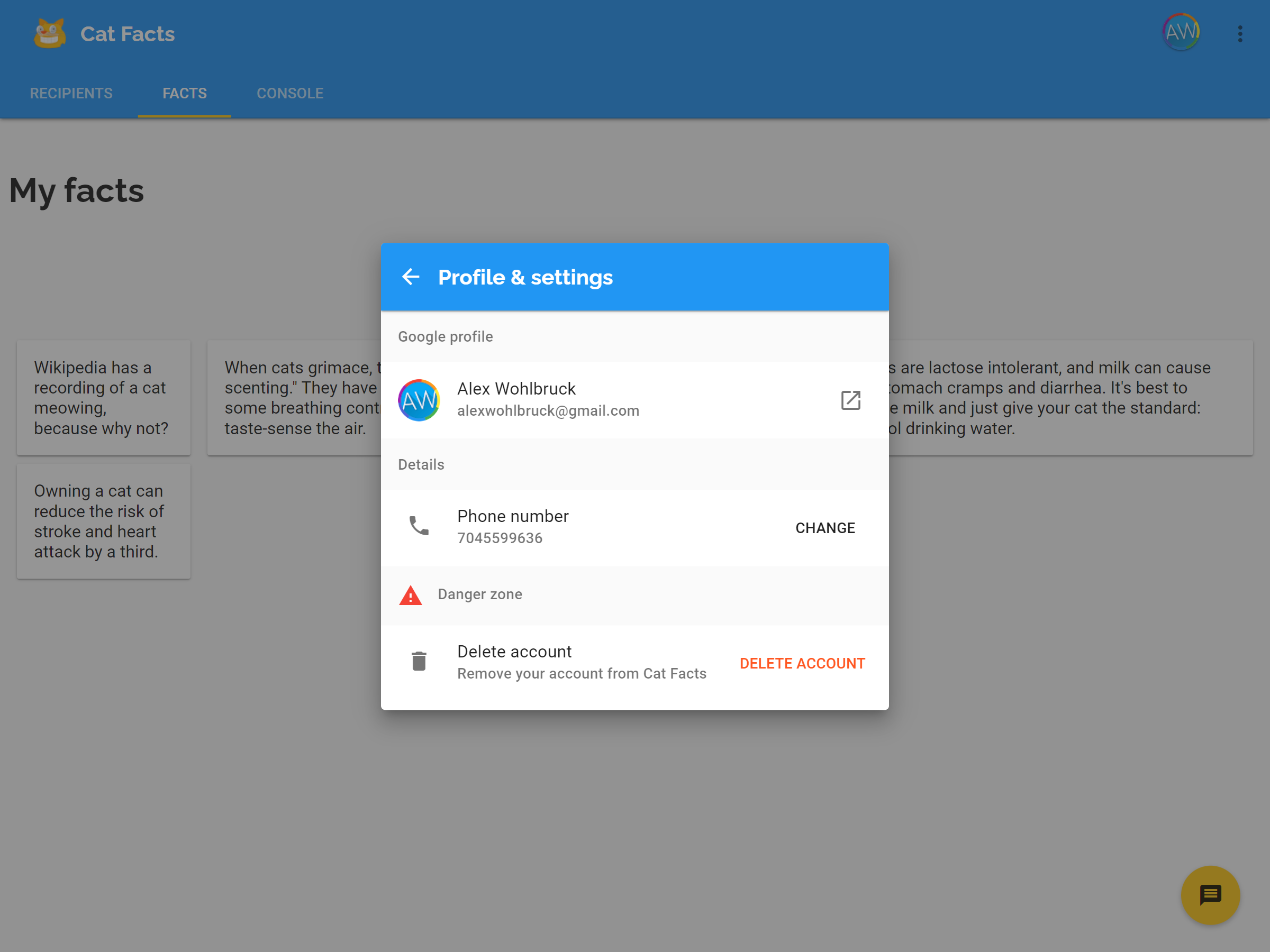The height and width of the screenshot is (952, 1270).
Task: Click the Wikipedia cat recording fact card
Action: pyautogui.click(x=103, y=398)
